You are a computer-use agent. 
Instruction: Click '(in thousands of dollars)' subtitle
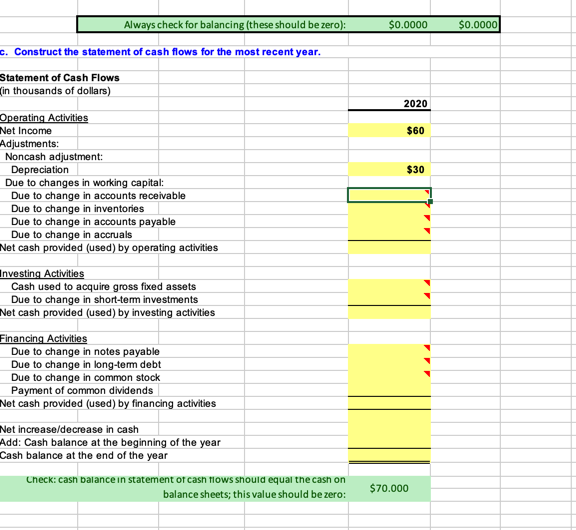(x=55, y=91)
